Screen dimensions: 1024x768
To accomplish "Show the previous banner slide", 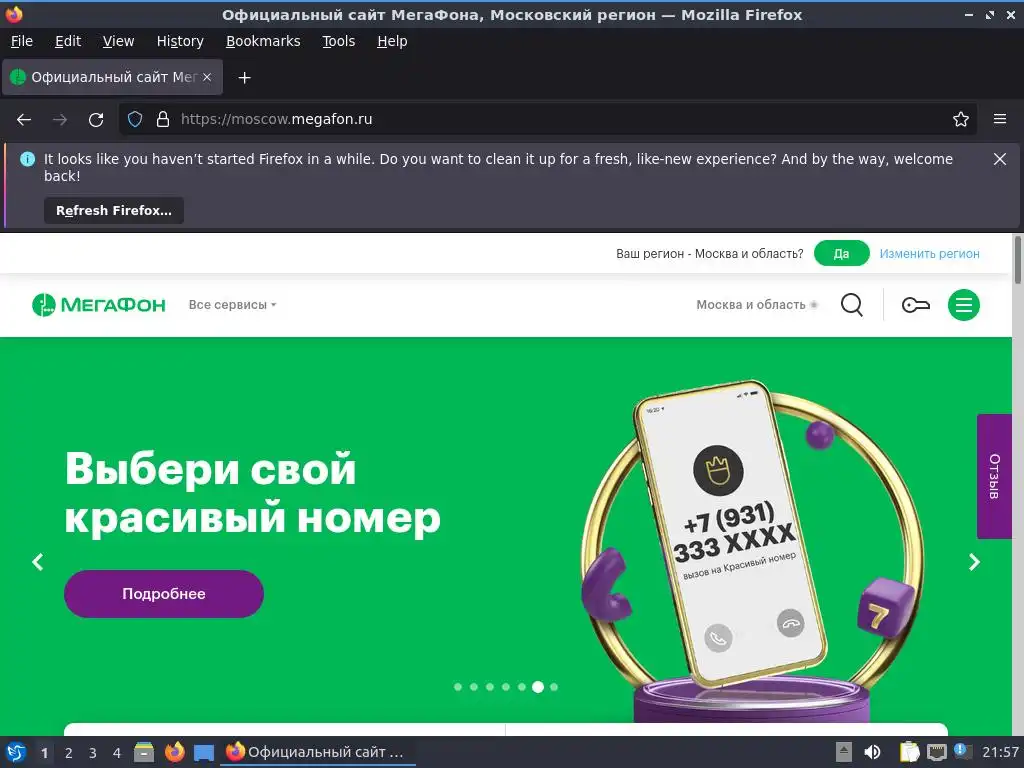I will [x=38, y=562].
